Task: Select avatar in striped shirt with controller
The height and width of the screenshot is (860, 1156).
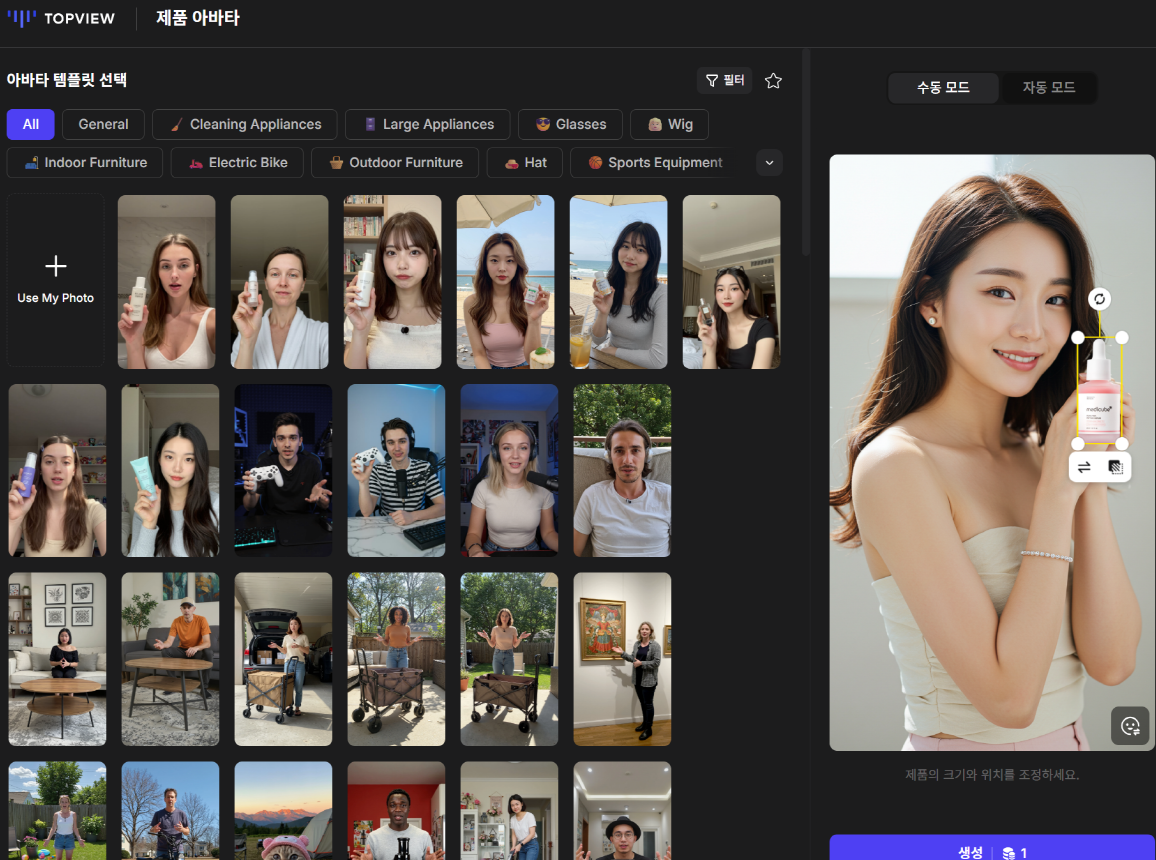Action: (397, 470)
